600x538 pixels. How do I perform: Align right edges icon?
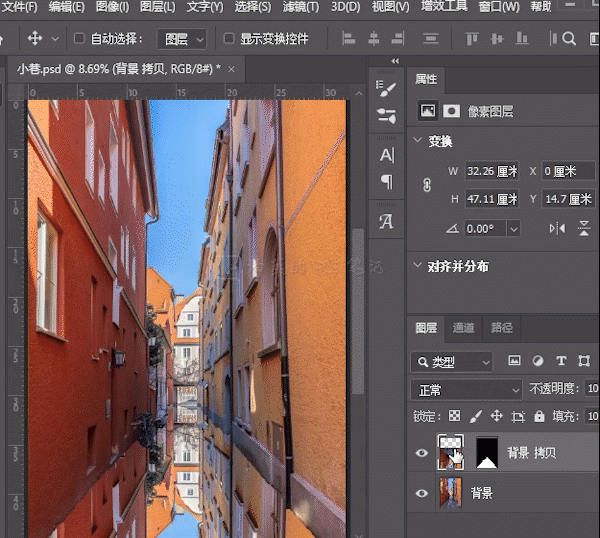398,39
